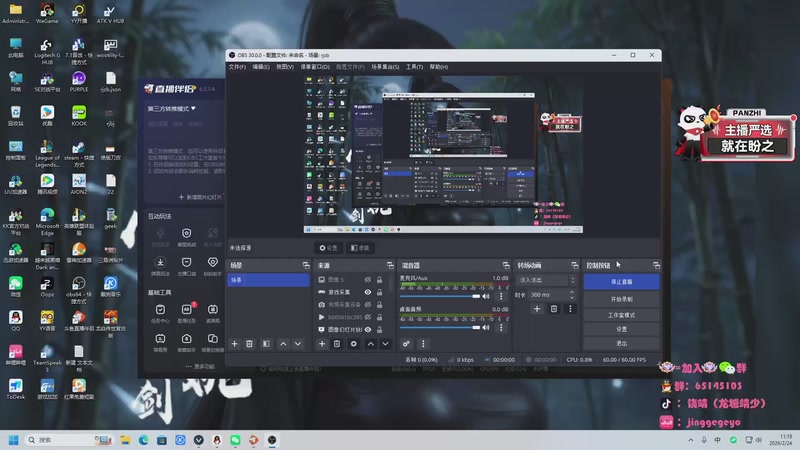Screen dimensions: 800x450
Task: Hide the 游戏采集 source via eye icon
Action: (x=368, y=292)
